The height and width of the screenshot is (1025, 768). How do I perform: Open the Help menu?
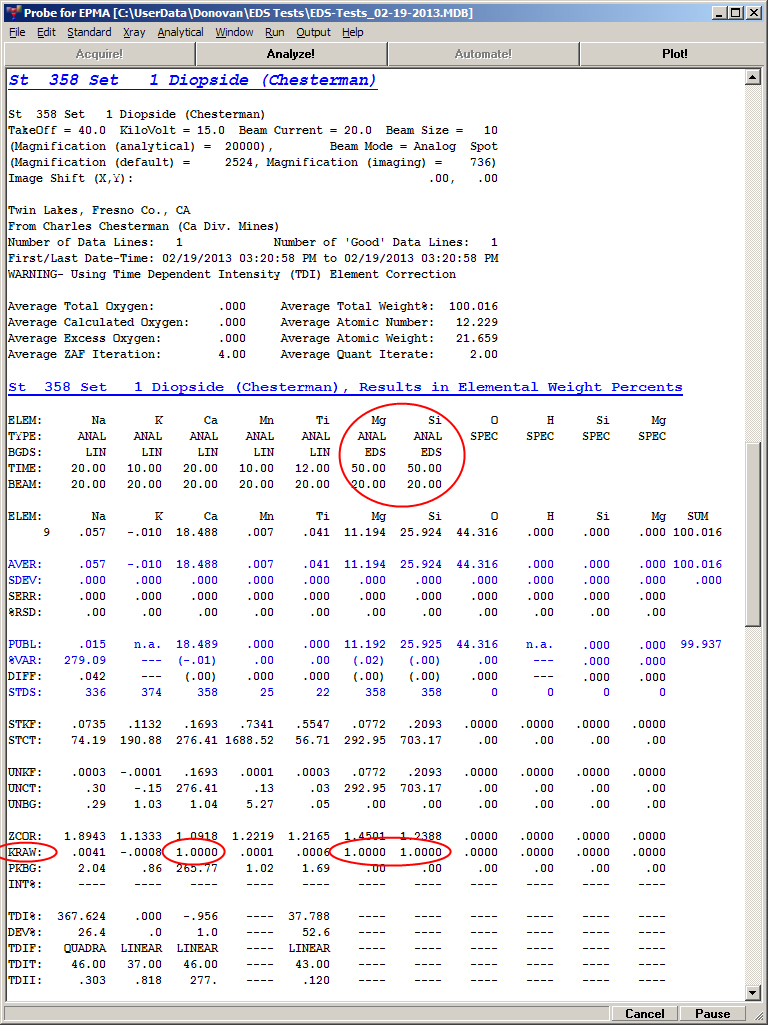tap(353, 32)
